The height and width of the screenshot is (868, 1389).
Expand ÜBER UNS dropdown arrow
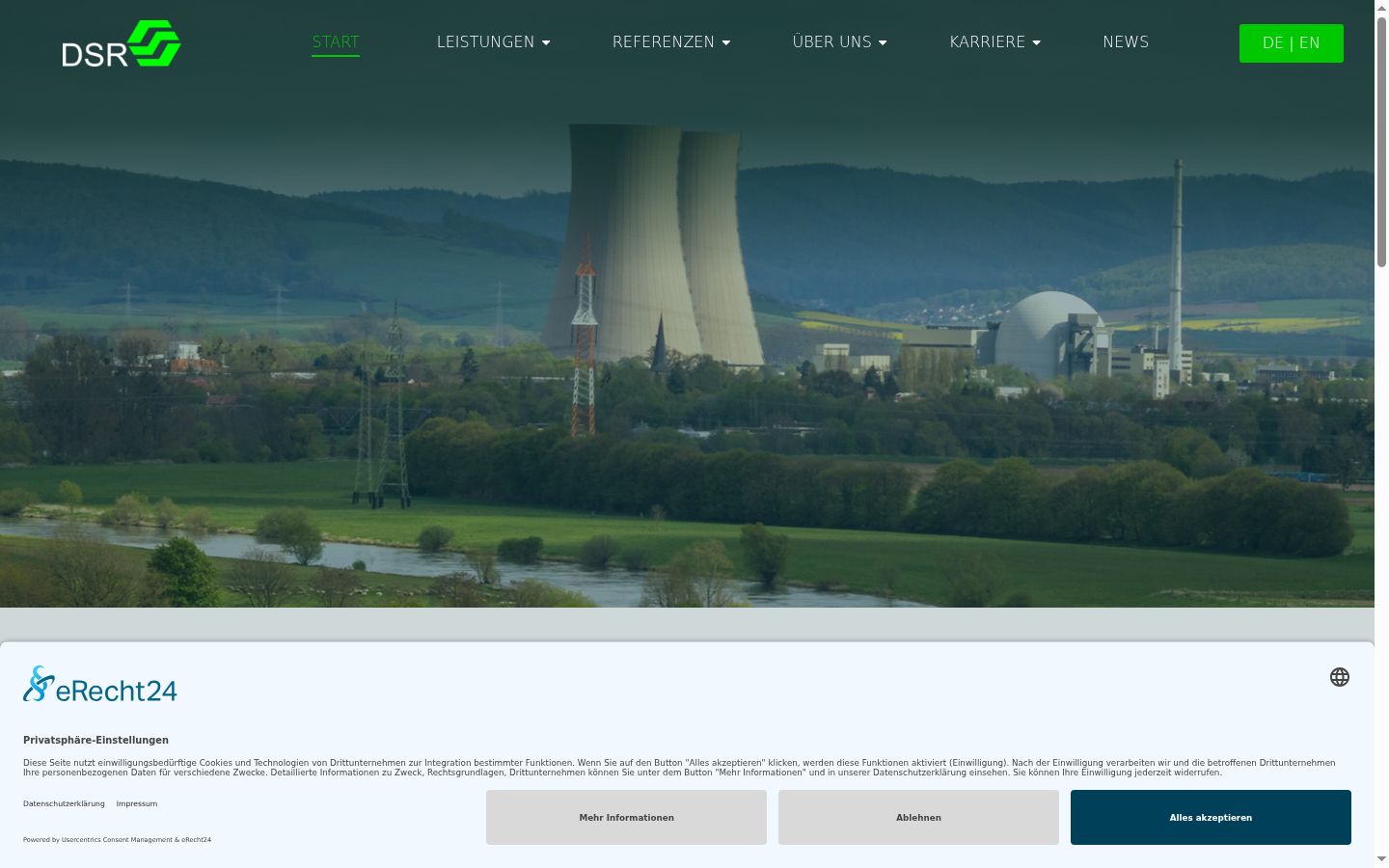click(x=883, y=42)
